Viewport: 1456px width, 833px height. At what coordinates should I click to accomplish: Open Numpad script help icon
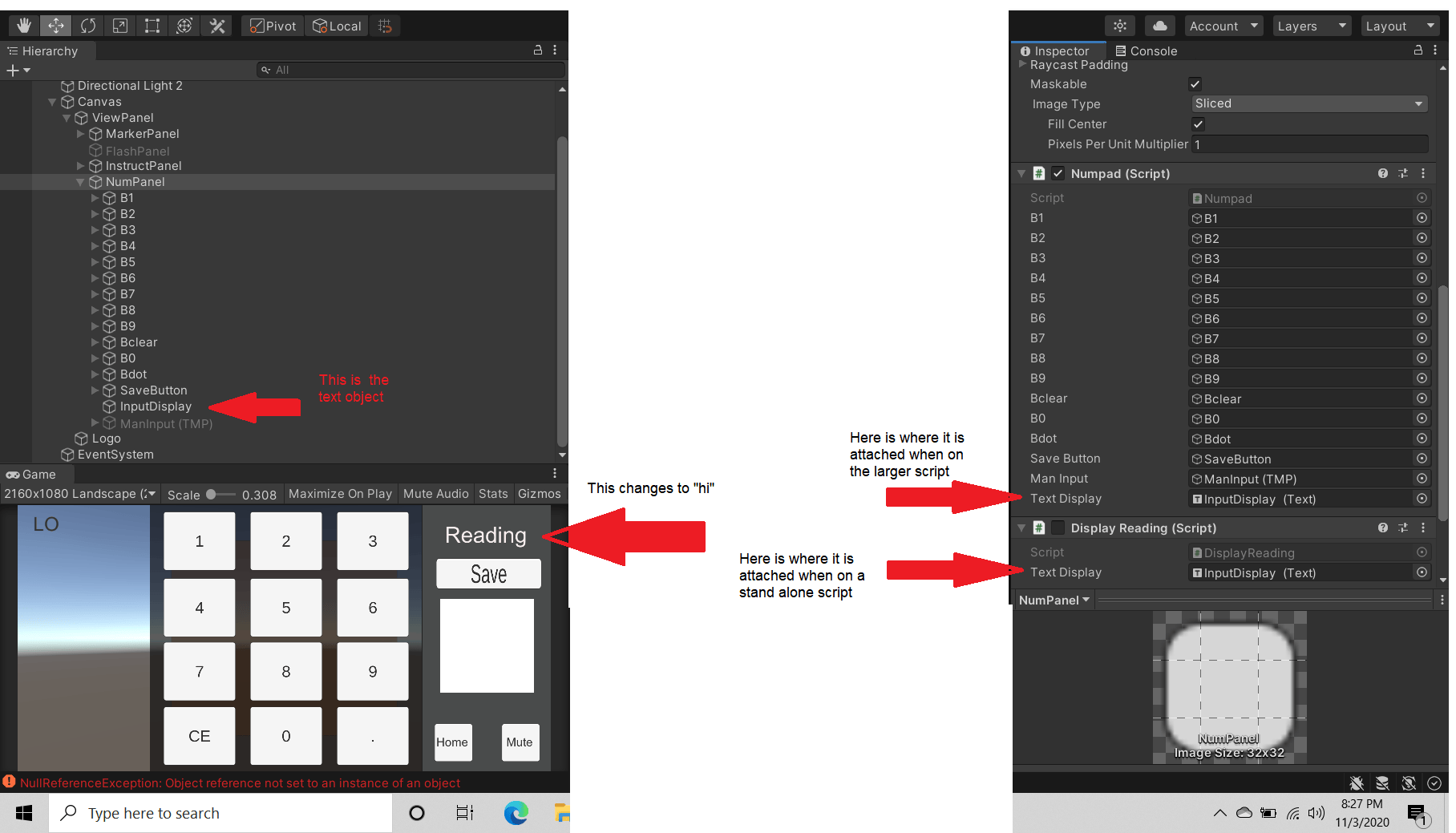tap(1383, 173)
